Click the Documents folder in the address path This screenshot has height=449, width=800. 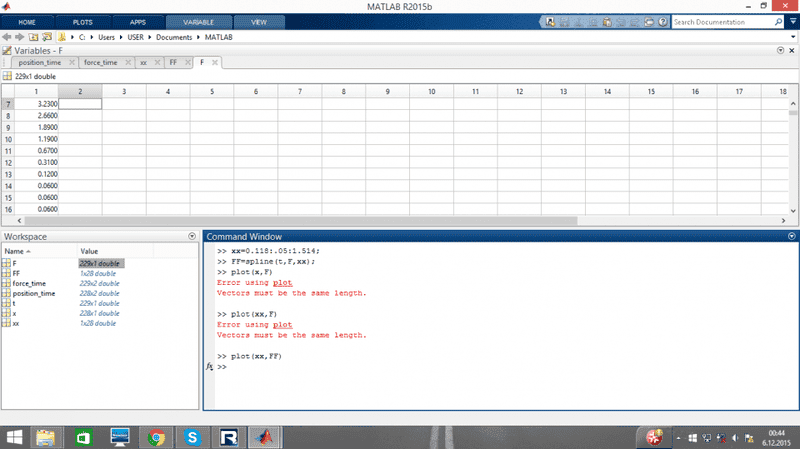173,37
